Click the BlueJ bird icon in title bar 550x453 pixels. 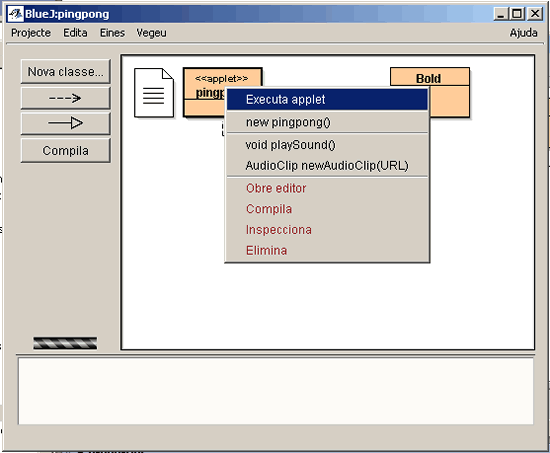[15, 14]
